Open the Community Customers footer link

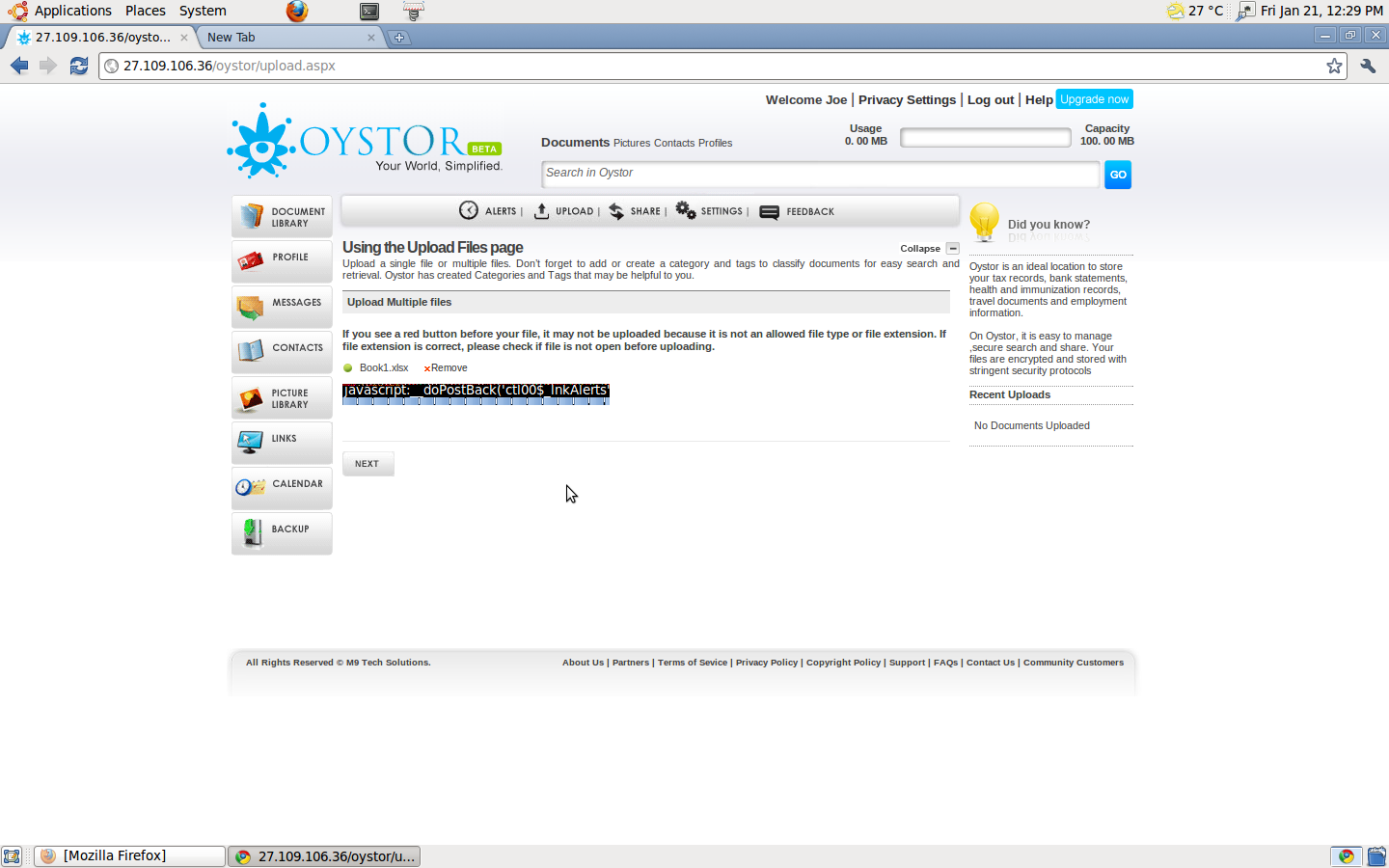tap(1074, 663)
